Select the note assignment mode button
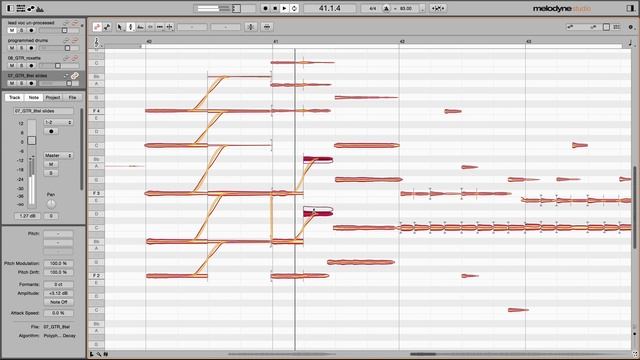 pyautogui.click(x=107, y=27)
